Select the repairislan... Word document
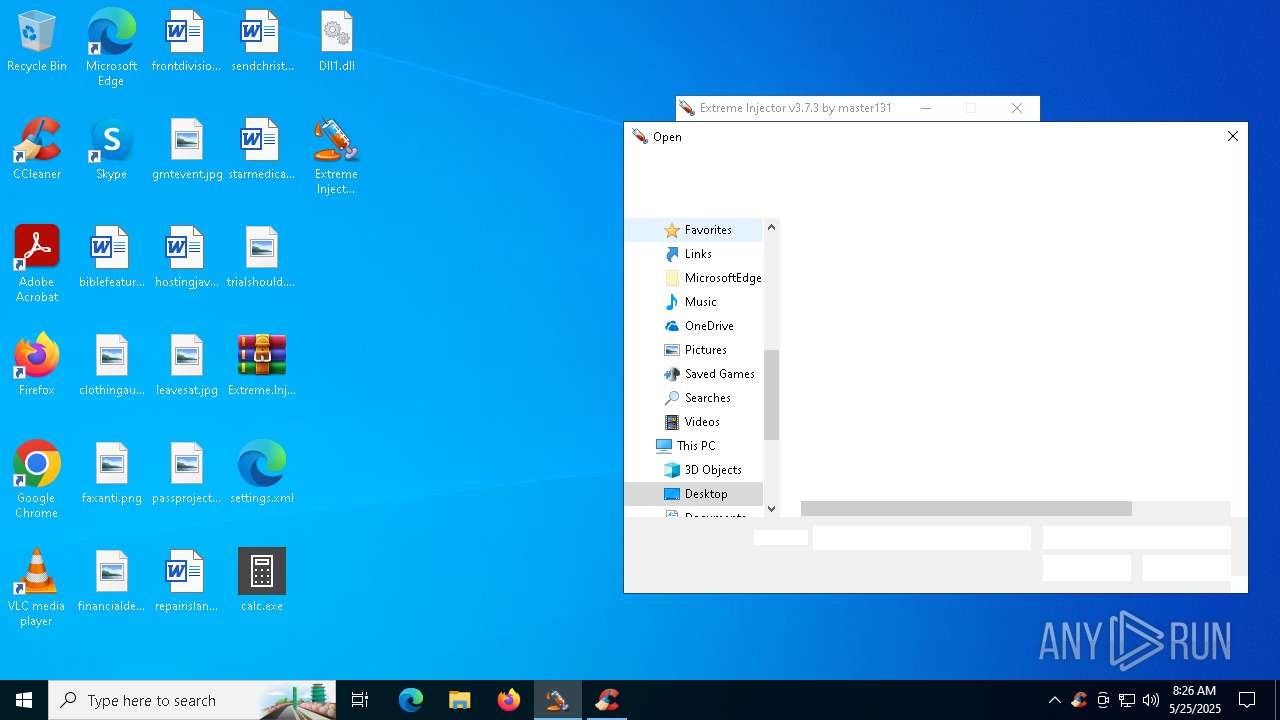 187,582
